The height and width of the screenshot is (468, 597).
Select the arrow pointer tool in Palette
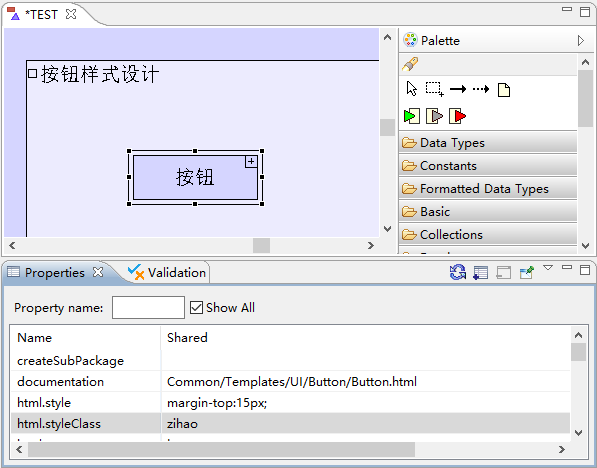[412, 89]
